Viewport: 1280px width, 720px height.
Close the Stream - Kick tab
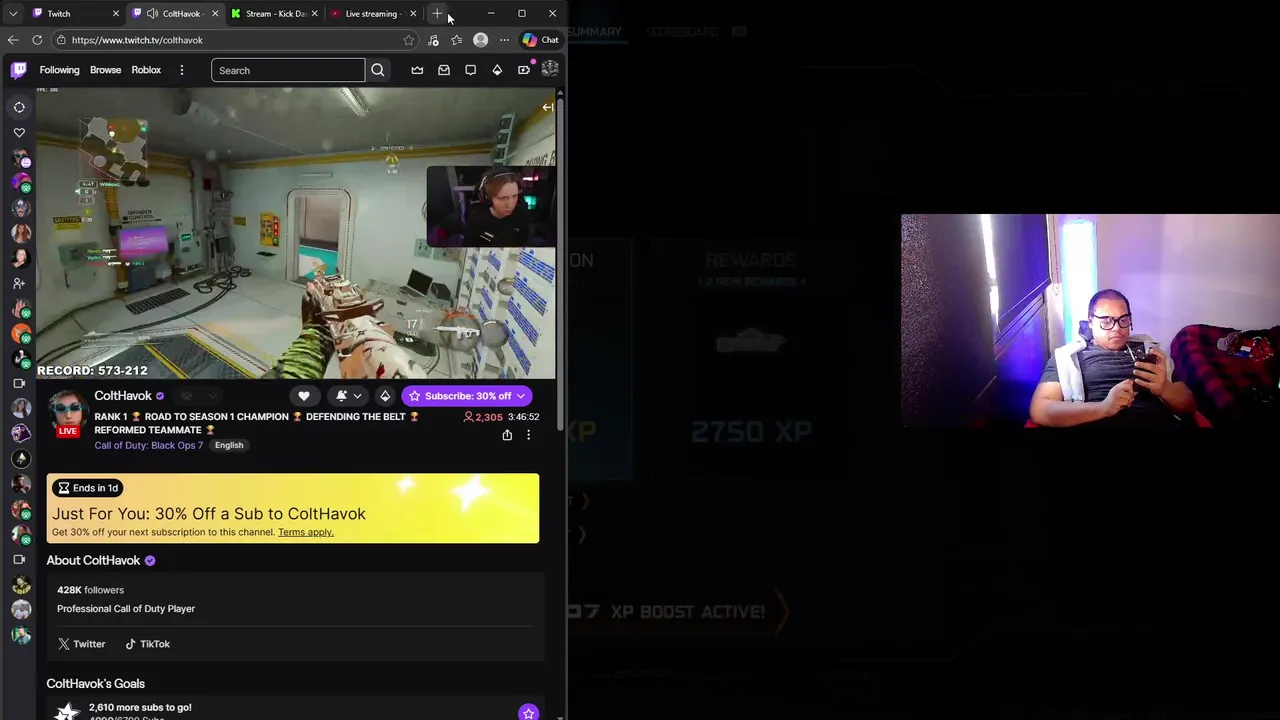pos(314,13)
